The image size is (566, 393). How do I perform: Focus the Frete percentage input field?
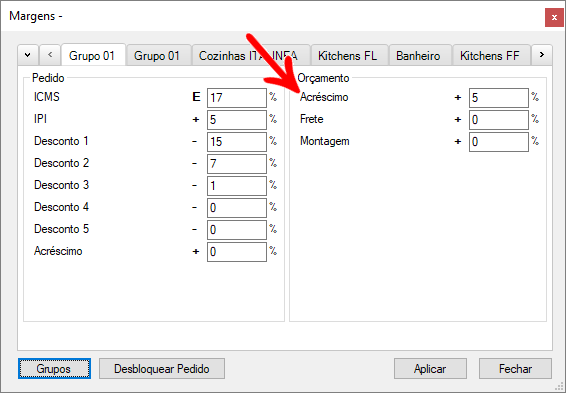pyautogui.click(x=499, y=120)
